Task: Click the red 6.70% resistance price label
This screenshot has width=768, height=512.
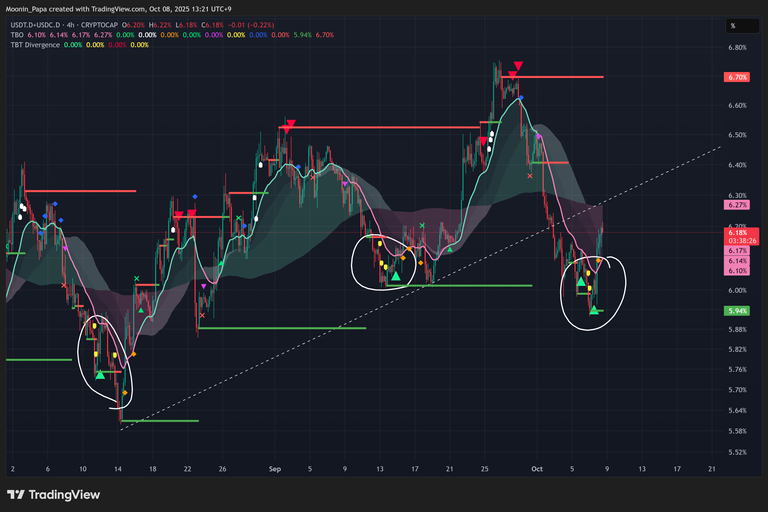Action: point(736,77)
